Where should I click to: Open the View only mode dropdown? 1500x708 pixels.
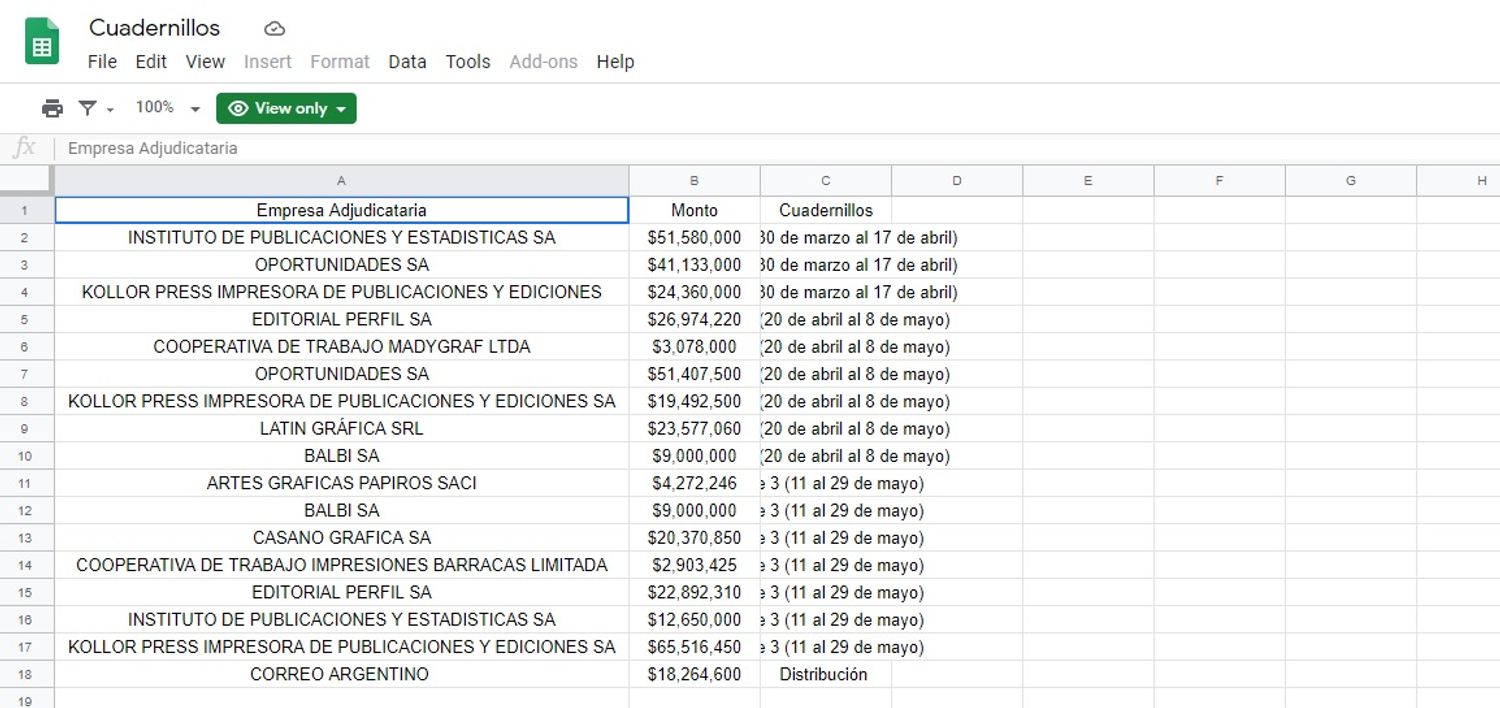pos(286,108)
